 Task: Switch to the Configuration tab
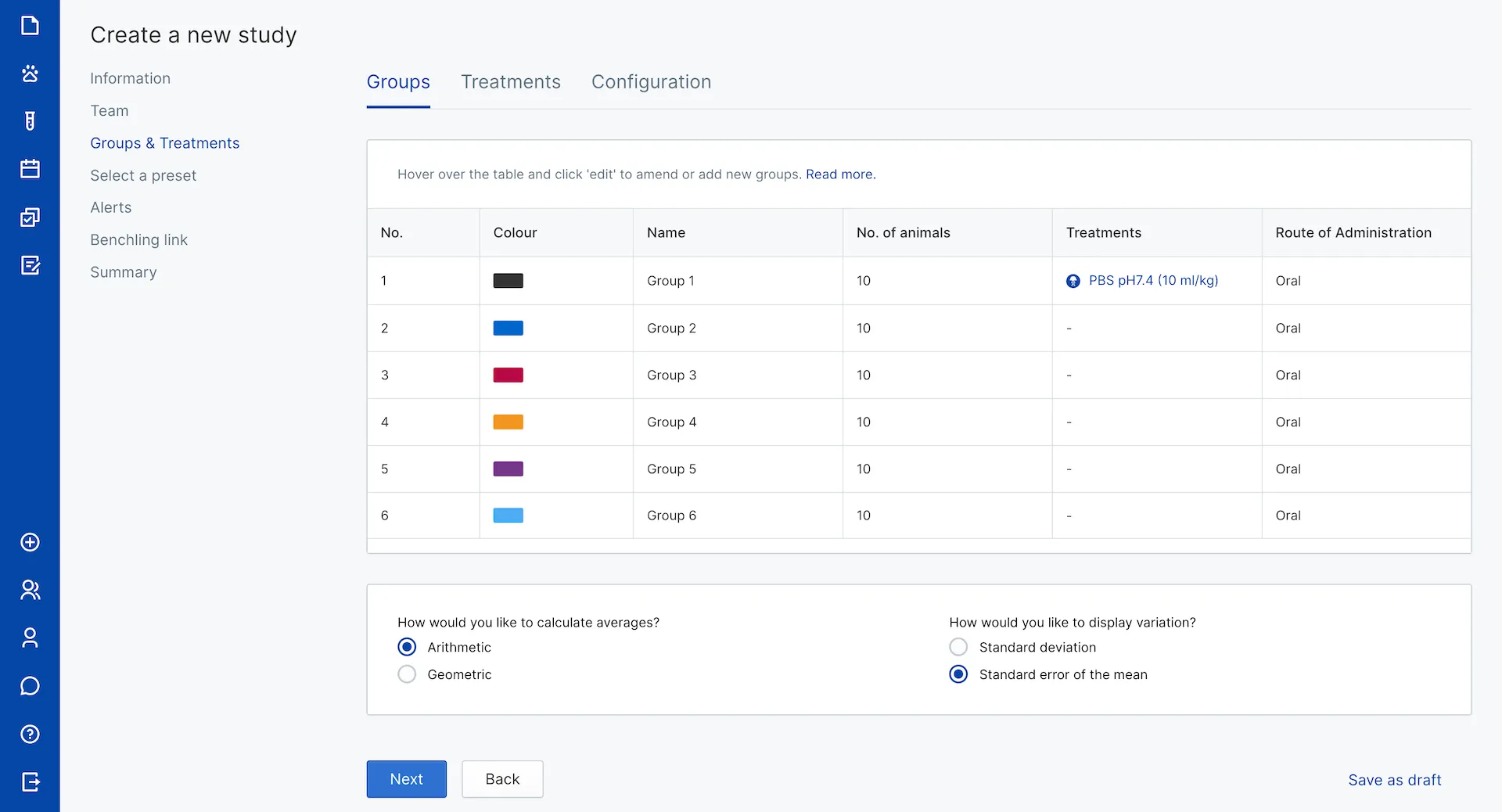(651, 82)
